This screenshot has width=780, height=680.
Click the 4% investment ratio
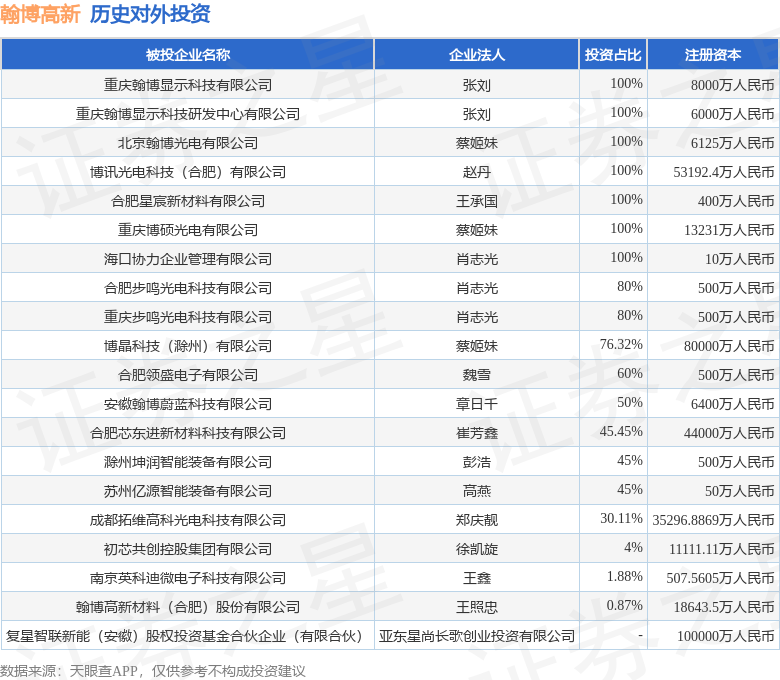(x=633, y=547)
